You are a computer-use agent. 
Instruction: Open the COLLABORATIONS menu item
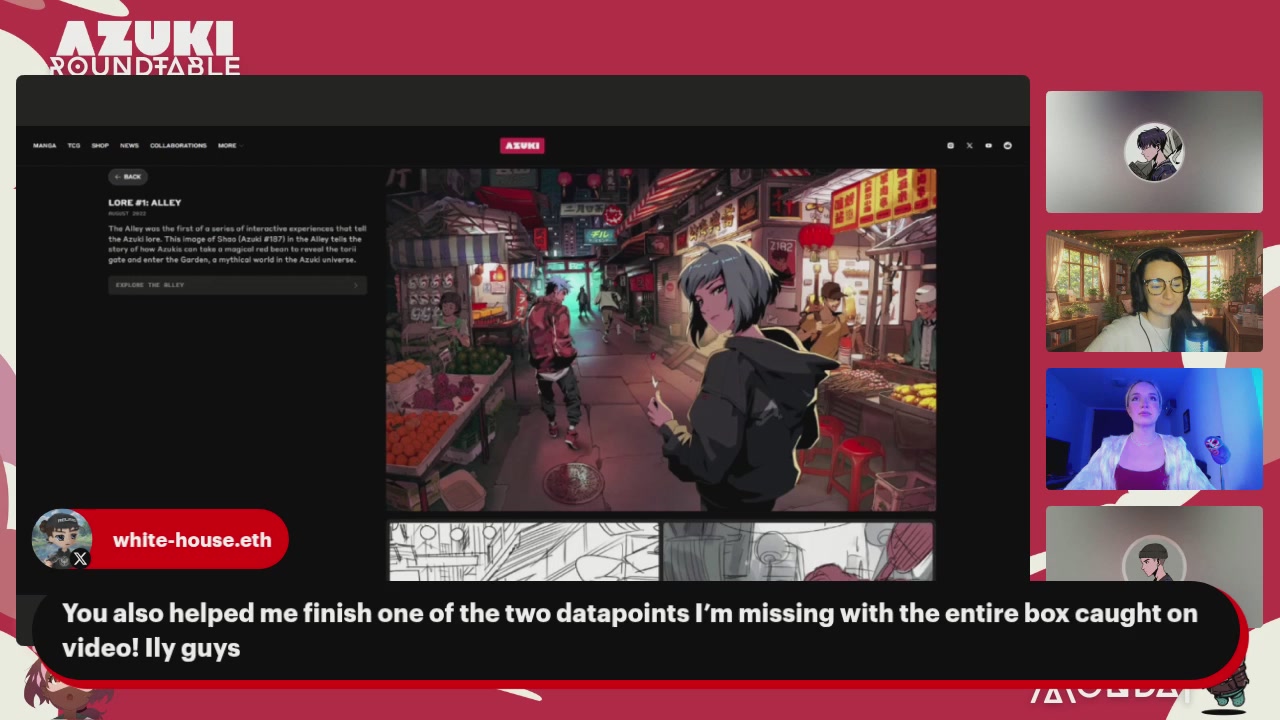[x=178, y=146]
